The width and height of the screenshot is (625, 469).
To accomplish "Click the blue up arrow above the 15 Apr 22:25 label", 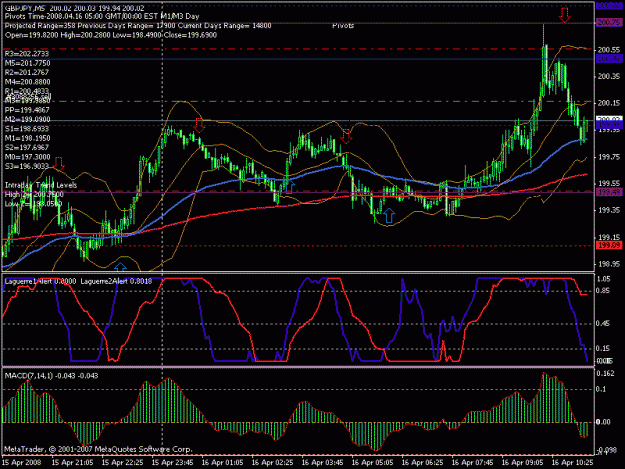I will click(120, 267).
